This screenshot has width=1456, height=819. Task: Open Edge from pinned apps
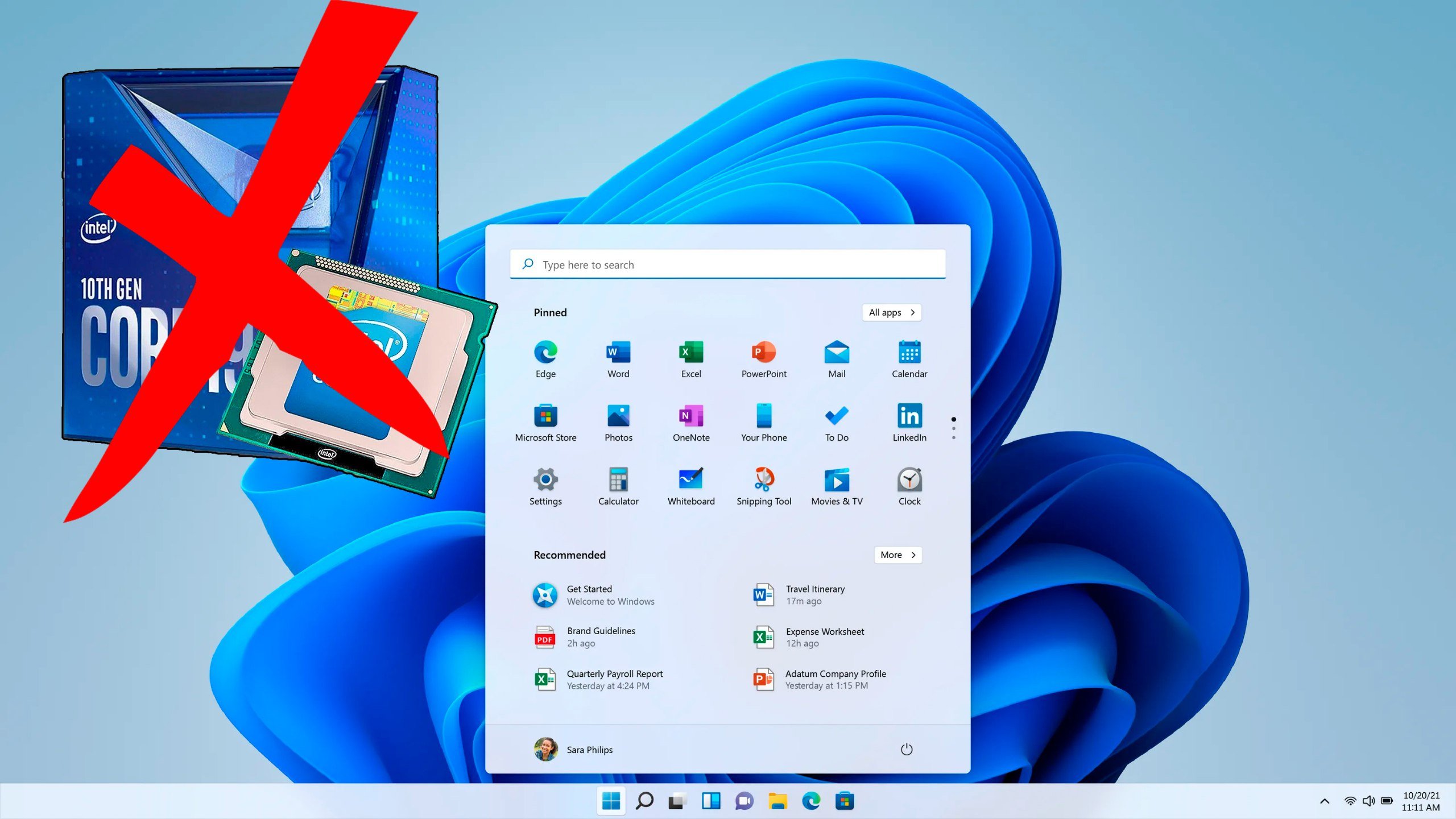click(x=545, y=359)
